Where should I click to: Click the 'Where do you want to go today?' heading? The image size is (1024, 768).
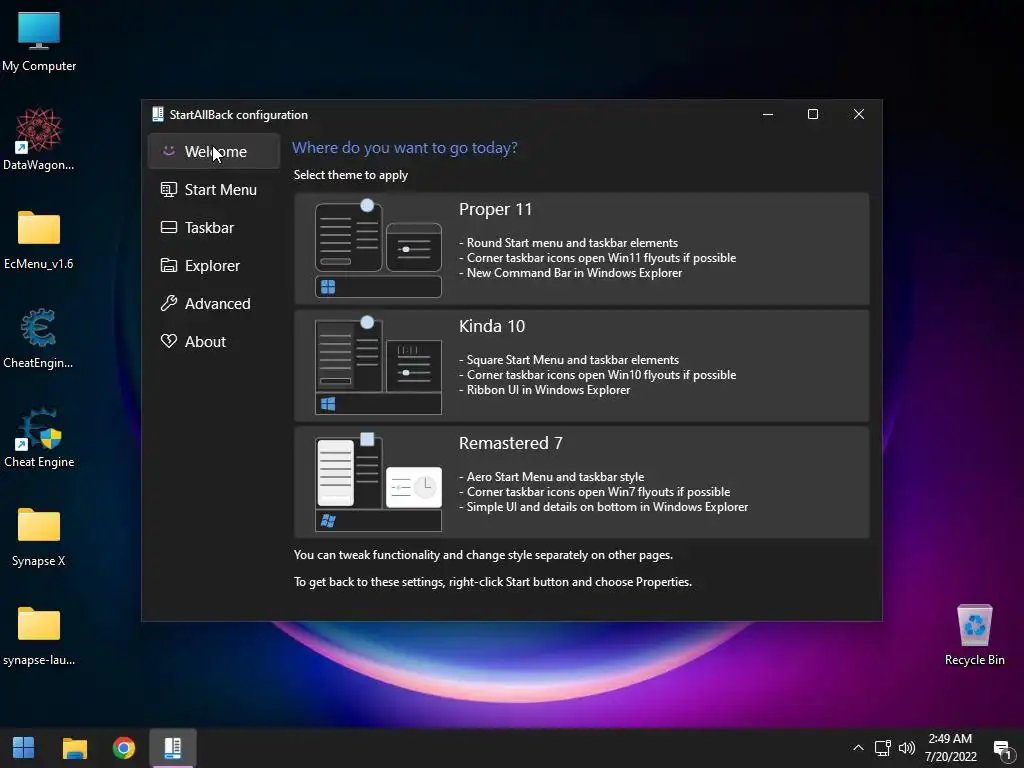click(404, 148)
